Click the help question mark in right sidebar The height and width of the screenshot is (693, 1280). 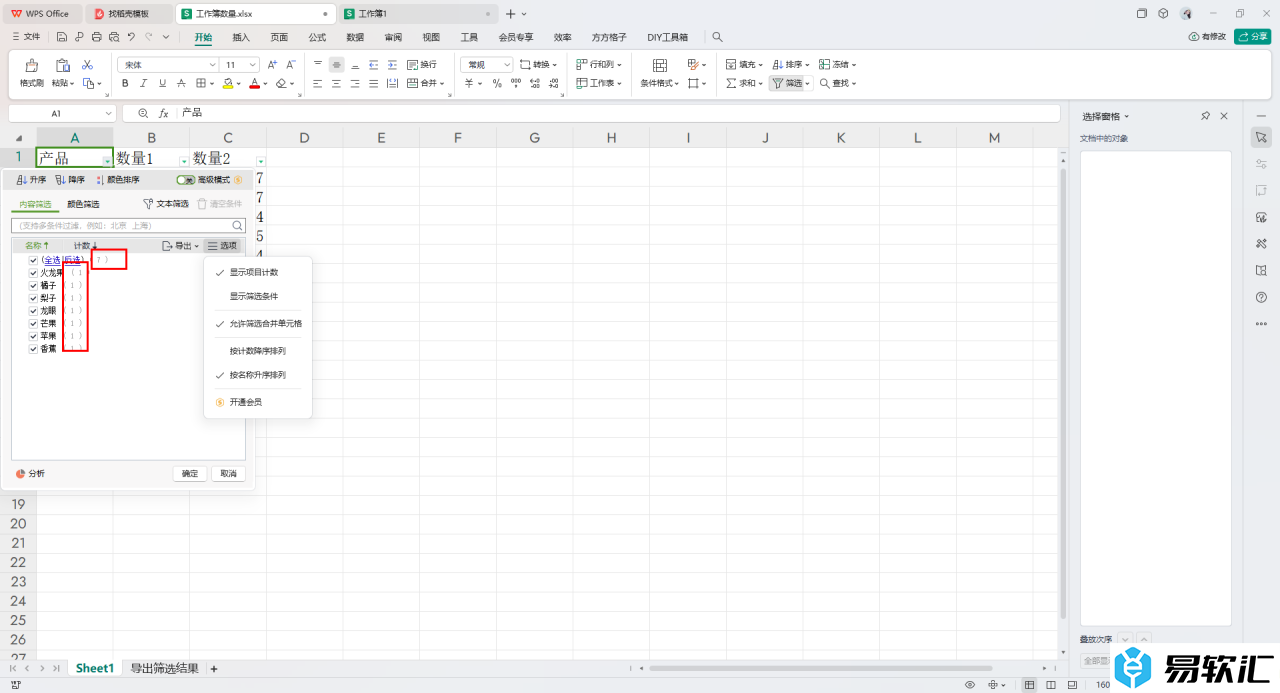point(1261,297)
